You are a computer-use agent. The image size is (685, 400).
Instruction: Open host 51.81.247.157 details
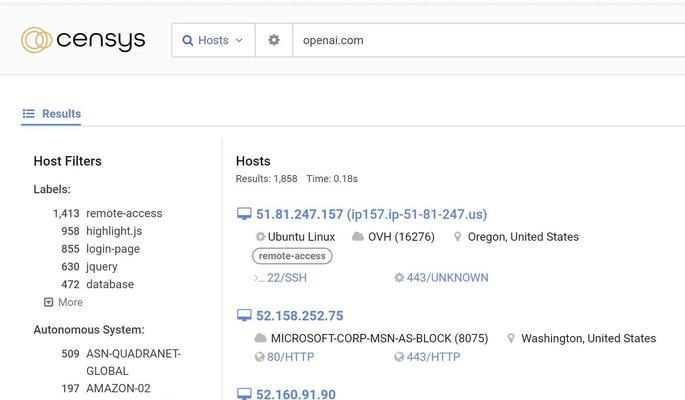pyautogui.click(x=371, y=214)
